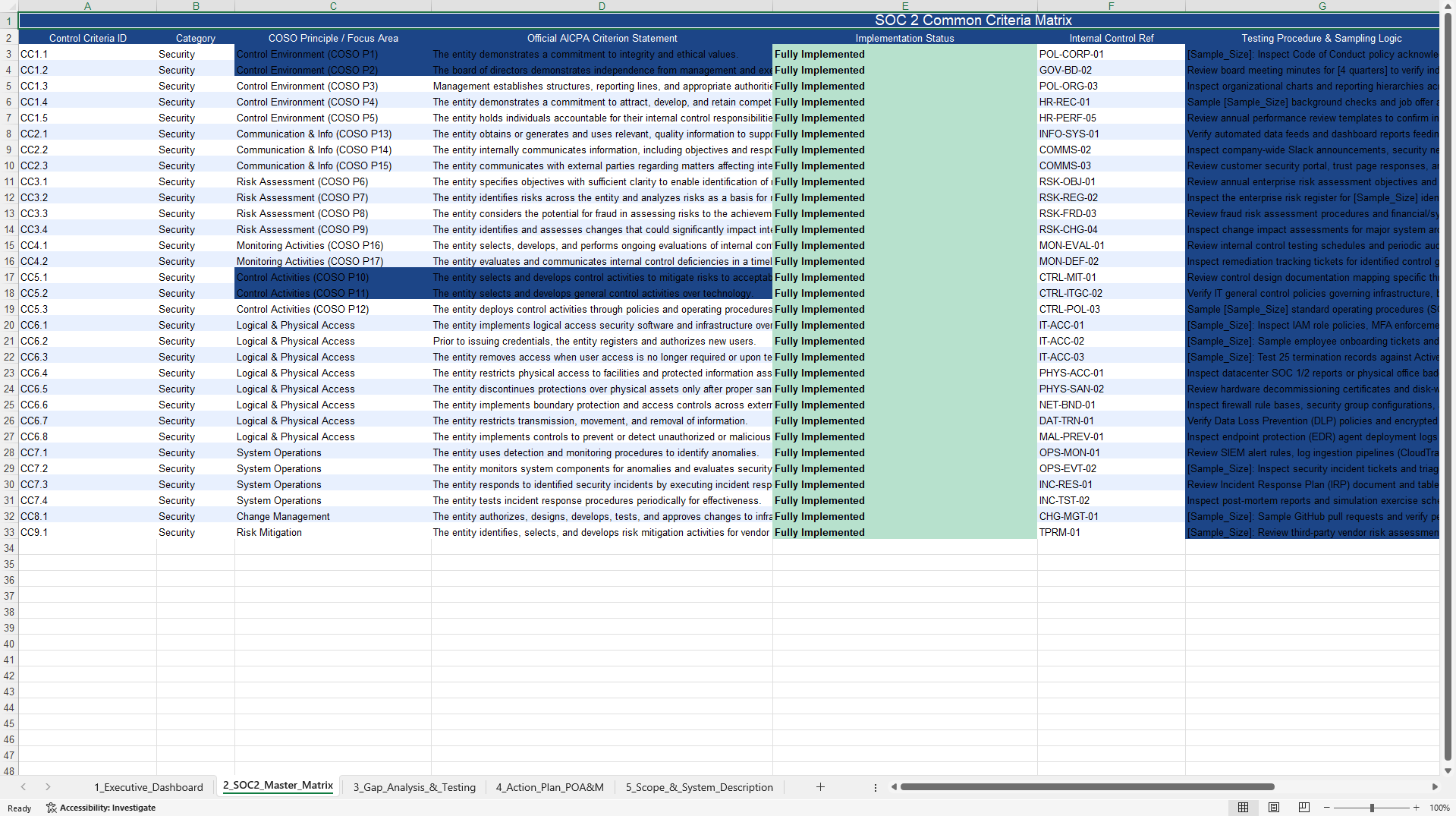Click the Accessibility Investigate status icon
Viewport: 1456px width, 816px height.
[x=52, y=808]
